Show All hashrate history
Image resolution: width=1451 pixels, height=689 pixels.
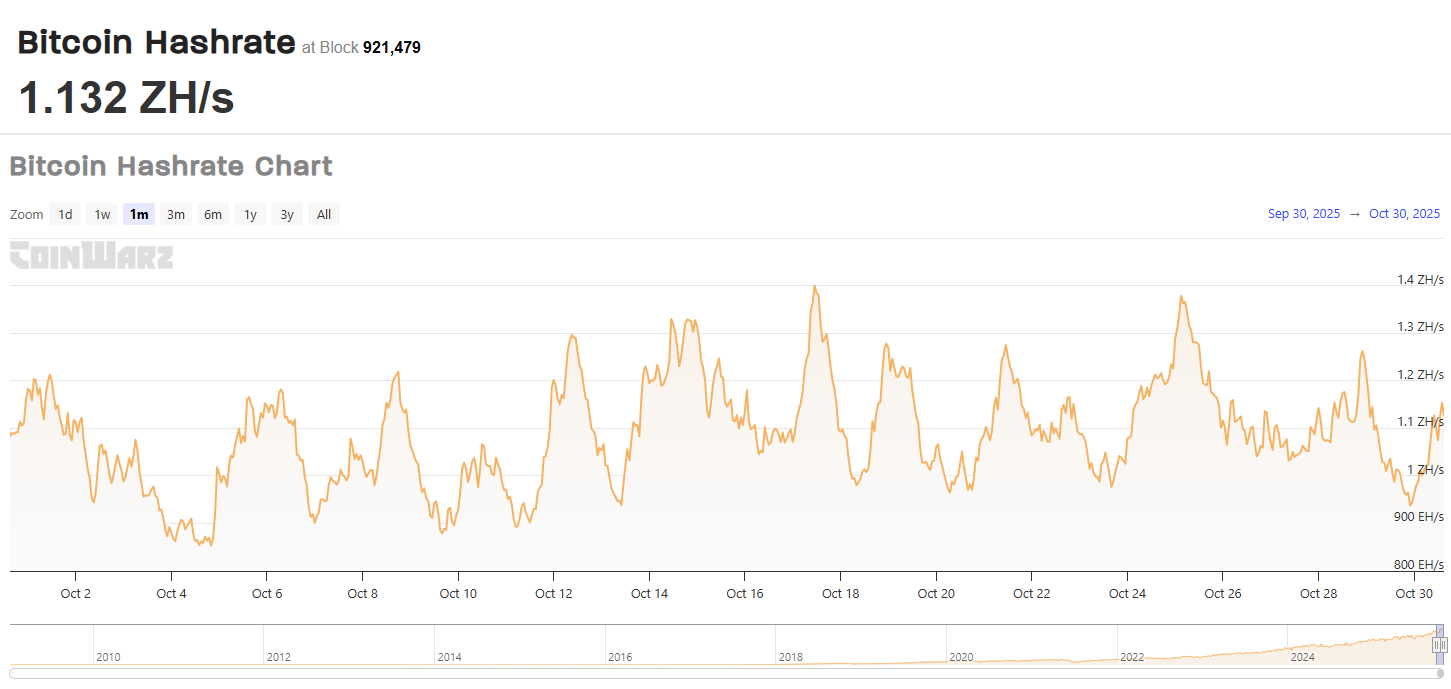[324, 214]
